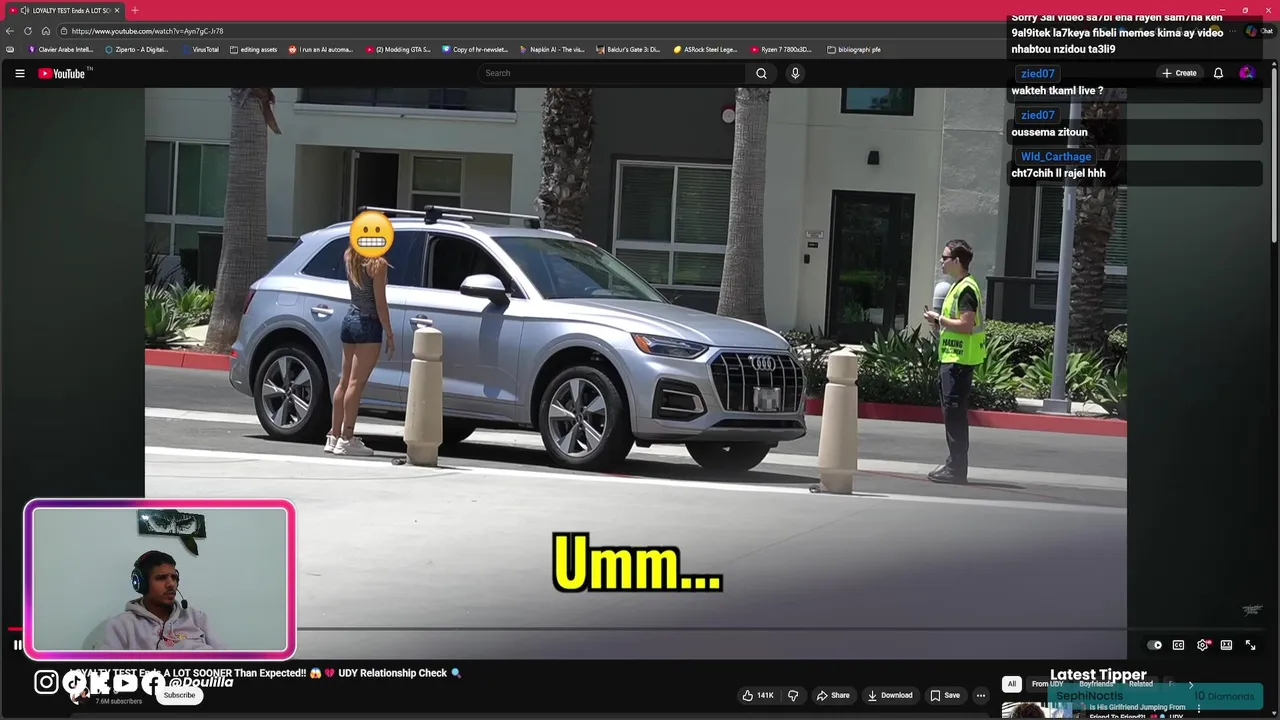Open bibliographi pfe bookmark folder
The height and width of the screenshot is (720, 1280).
point(854,49)
